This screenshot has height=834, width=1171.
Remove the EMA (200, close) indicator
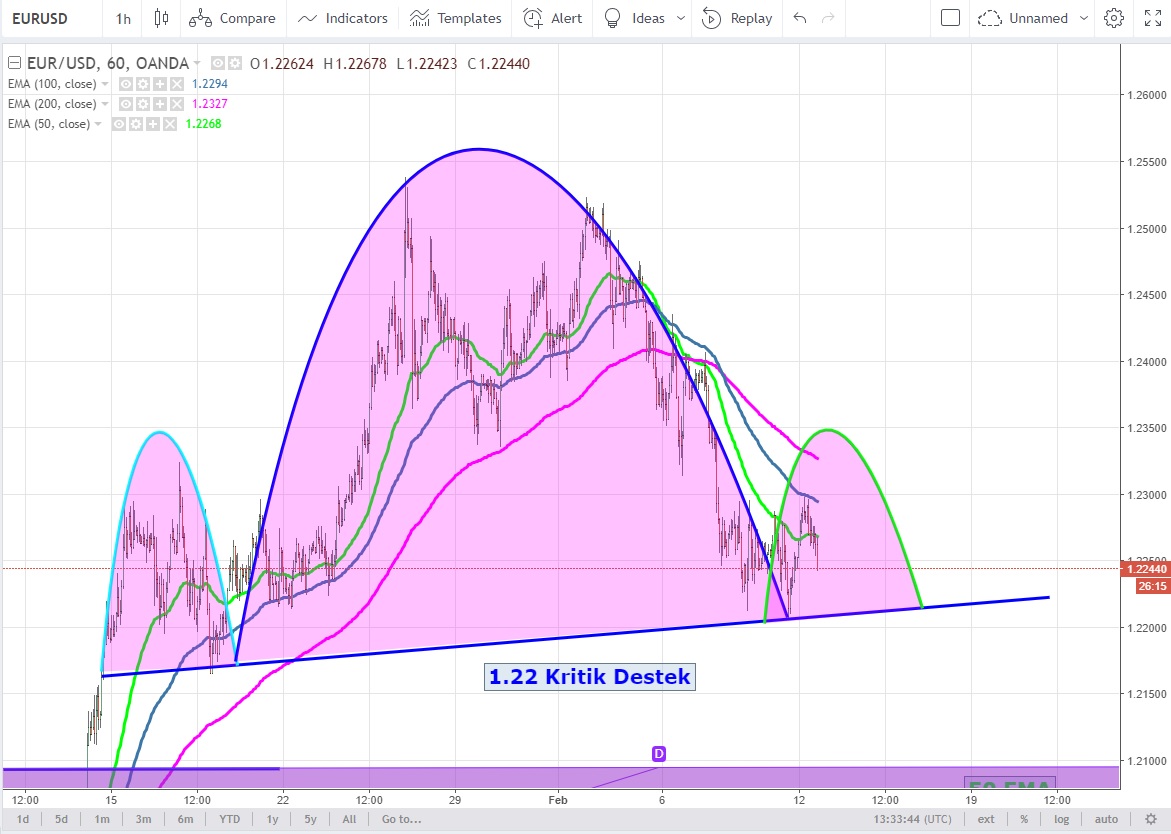[177, 104]
